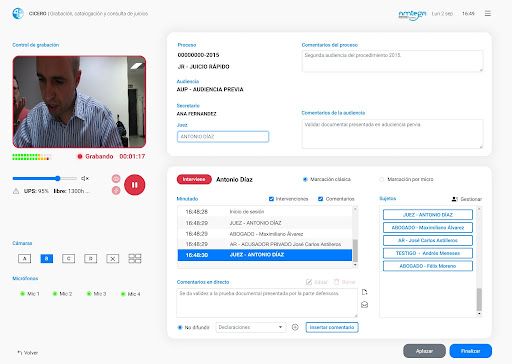The height and width of the screenshot is (364, 512).
Task: Open the hamburger menu in the header
Action: point(488,14)
